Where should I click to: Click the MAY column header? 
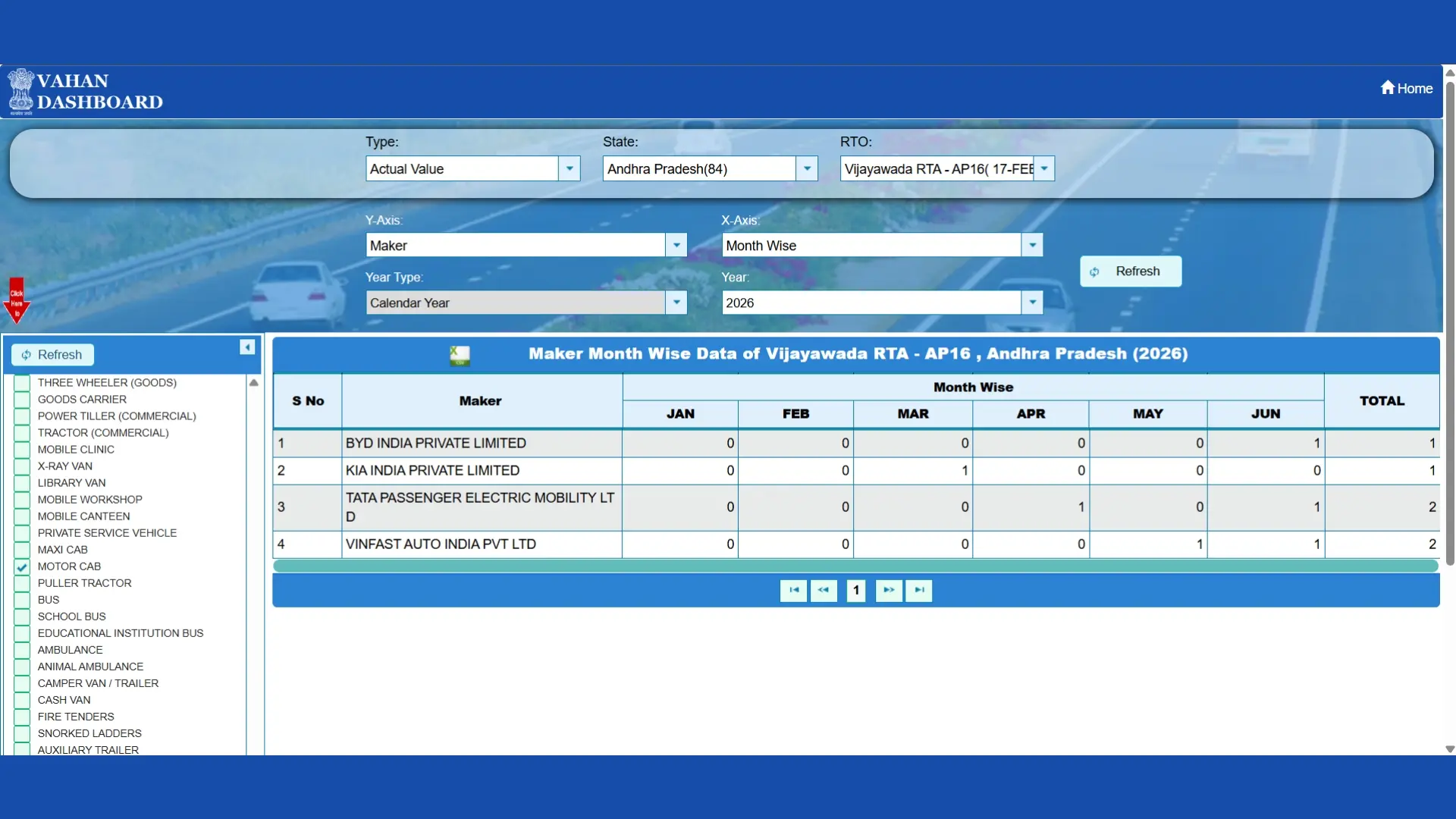coord(1148,414)
